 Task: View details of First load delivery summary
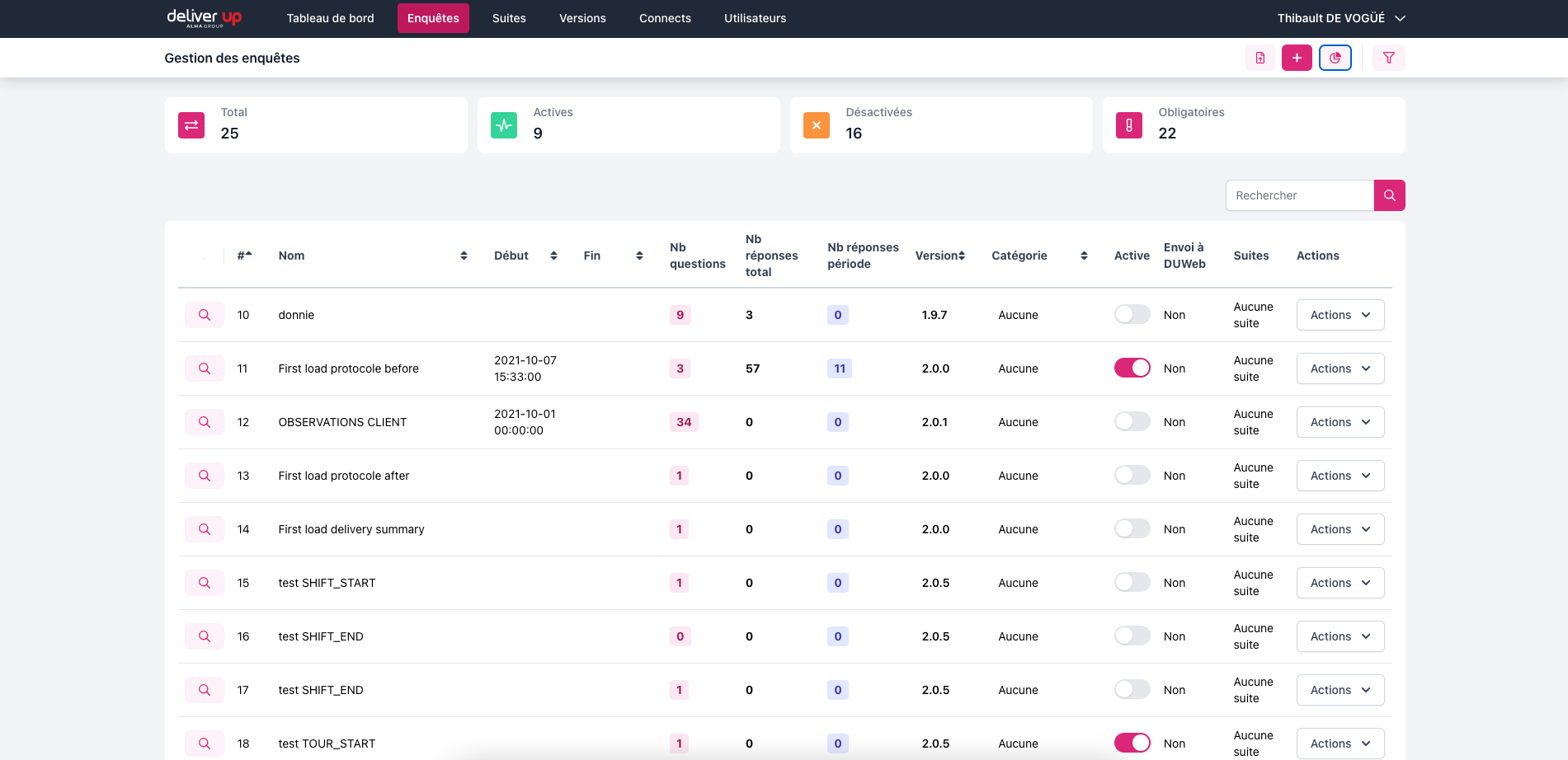[x=205, y=529]
